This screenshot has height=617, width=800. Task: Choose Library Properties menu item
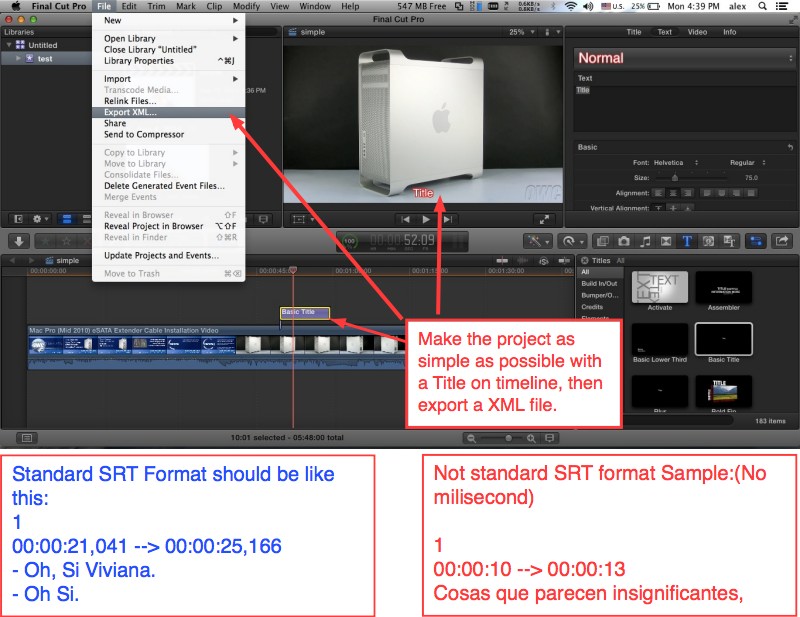coord(168,61)
